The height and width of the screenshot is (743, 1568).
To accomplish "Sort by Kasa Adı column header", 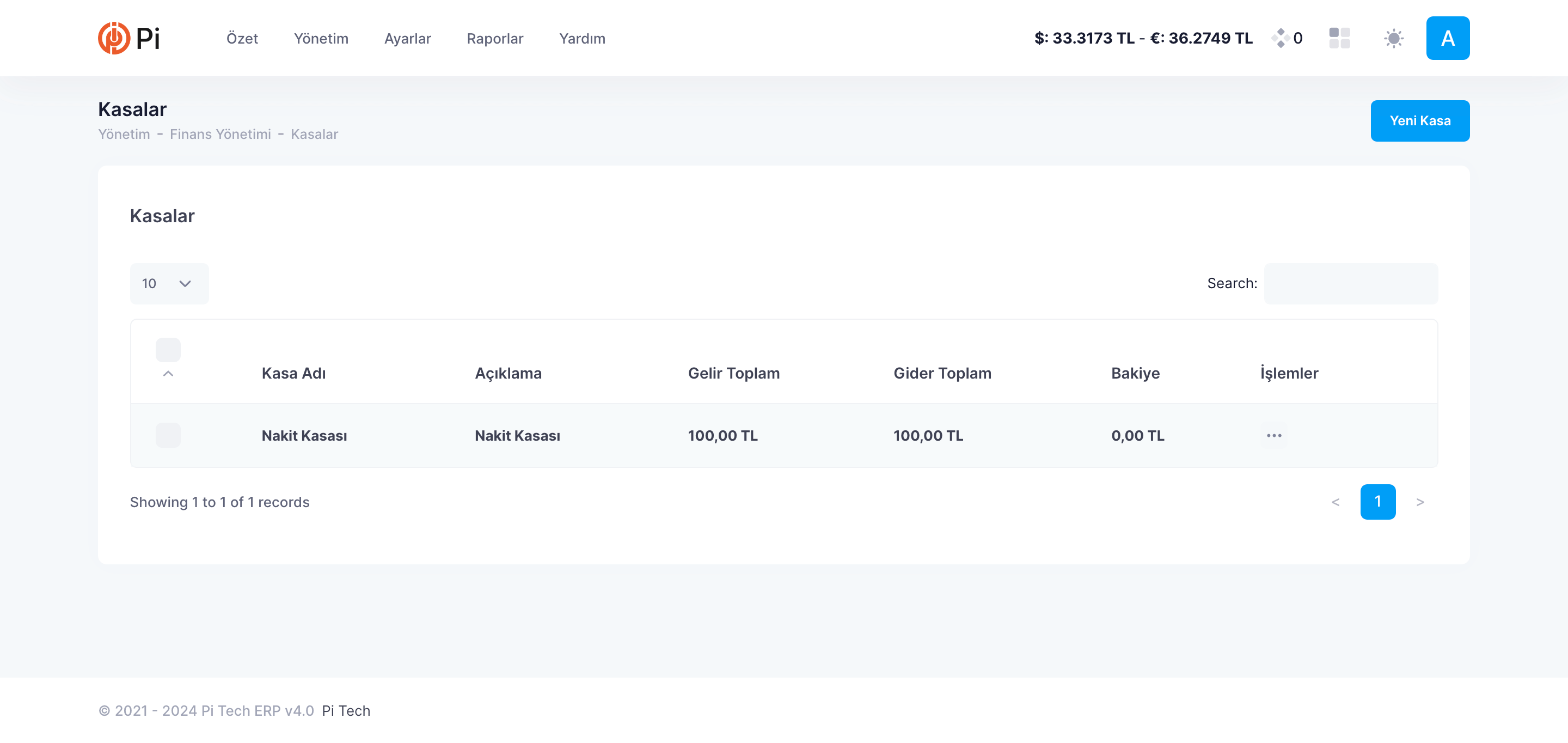I will click(293, 373).
